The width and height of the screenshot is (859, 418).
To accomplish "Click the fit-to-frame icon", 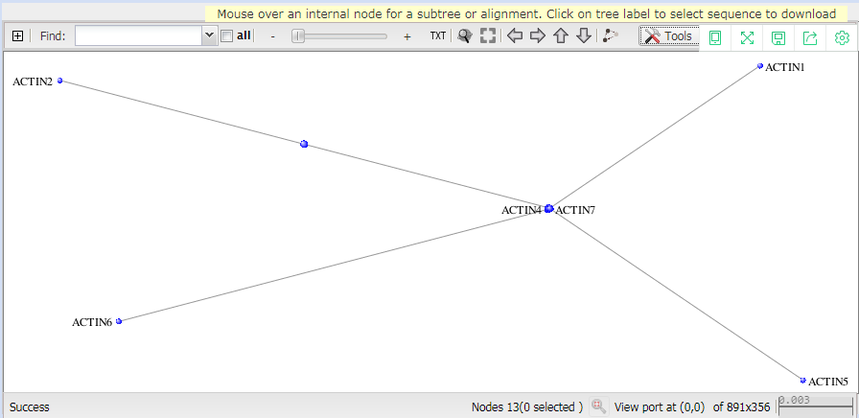I will [488, 36].
